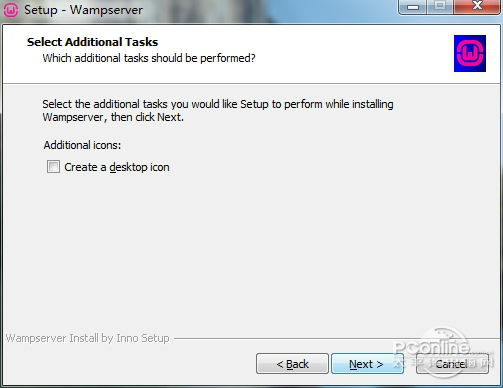Click the 'Create a desktop icon' label text
Screen dimensions: 503x388
pos(117,167)
